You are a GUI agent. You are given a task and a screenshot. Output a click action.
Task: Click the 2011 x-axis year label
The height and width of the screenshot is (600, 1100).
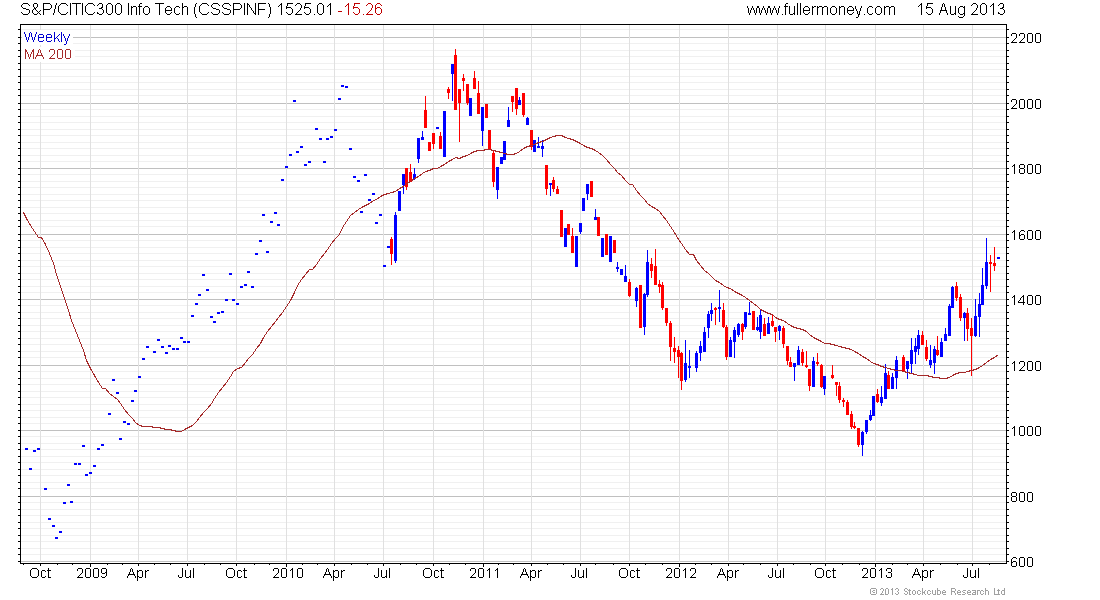(485, 573)
